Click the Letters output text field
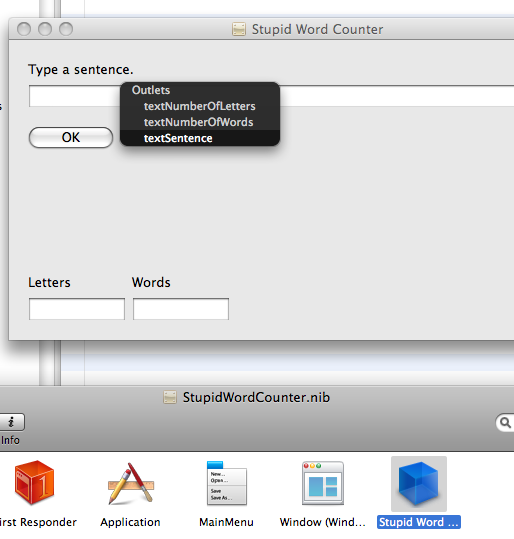Screen dimensions: 514x539 [x=77, y=309]
